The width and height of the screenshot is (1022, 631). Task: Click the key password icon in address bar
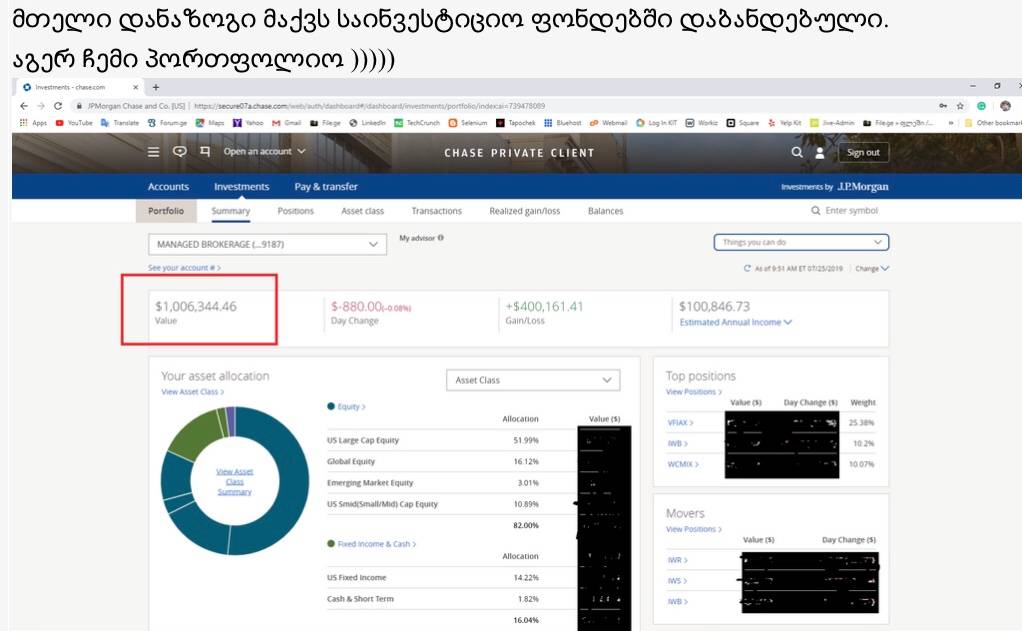coord(942,106)
